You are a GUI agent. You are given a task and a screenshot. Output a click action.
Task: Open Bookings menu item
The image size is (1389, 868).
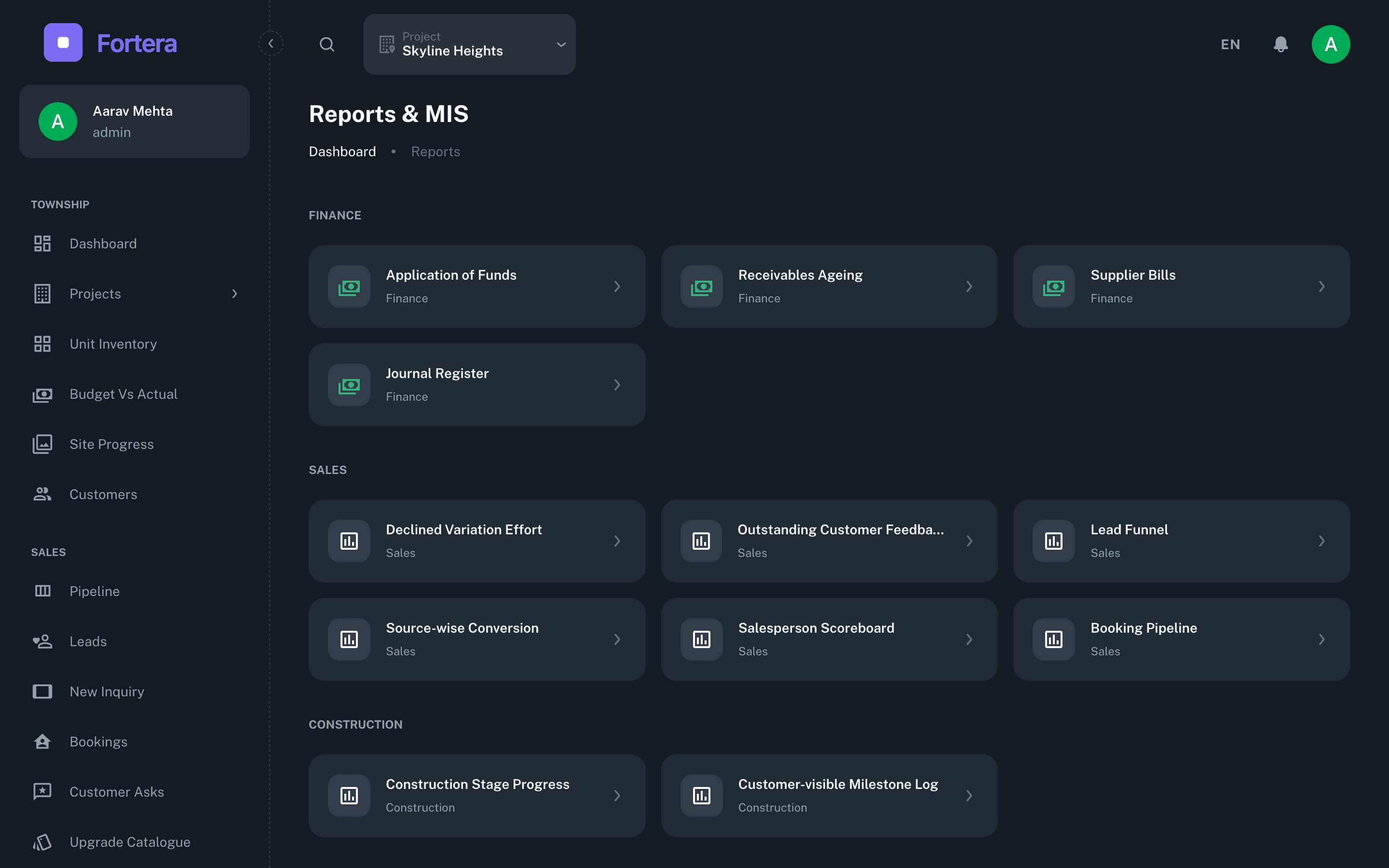point(135,742)
